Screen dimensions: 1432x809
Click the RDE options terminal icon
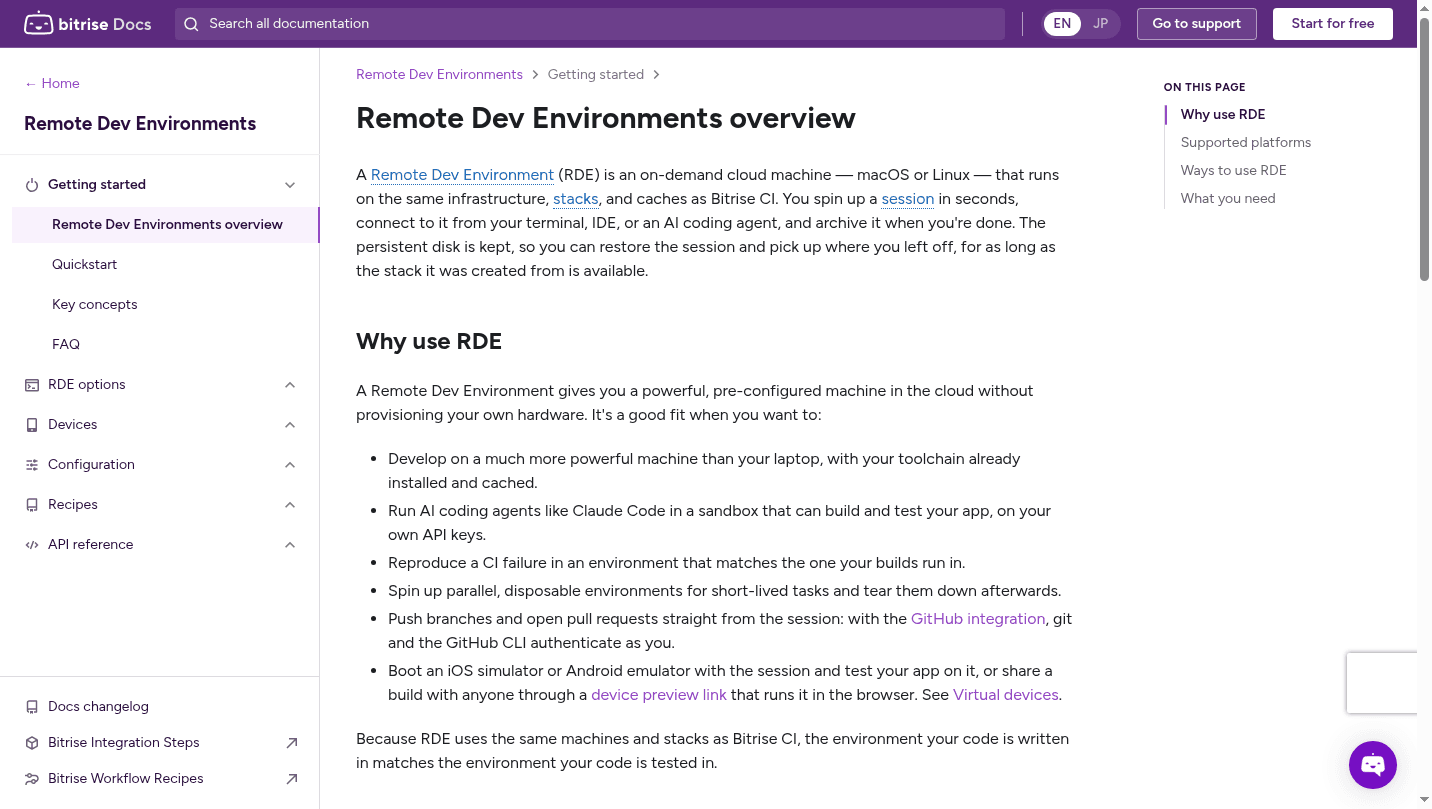pyautogui.click(x=32, y=385)
